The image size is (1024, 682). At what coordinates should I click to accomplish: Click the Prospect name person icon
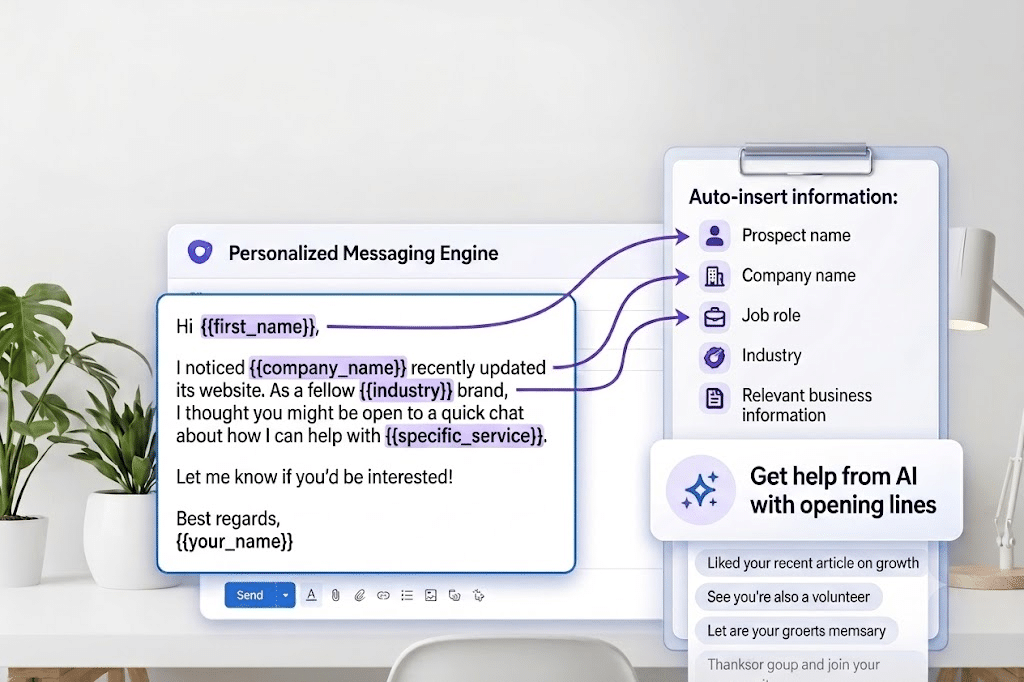[x=714, y=236]
